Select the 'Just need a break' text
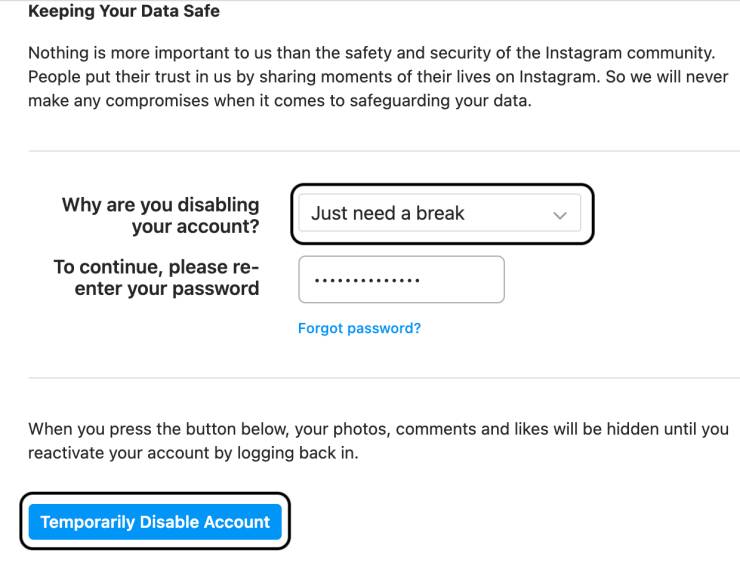The width and height of the screenshot is (740, 572). coord(388,213)
